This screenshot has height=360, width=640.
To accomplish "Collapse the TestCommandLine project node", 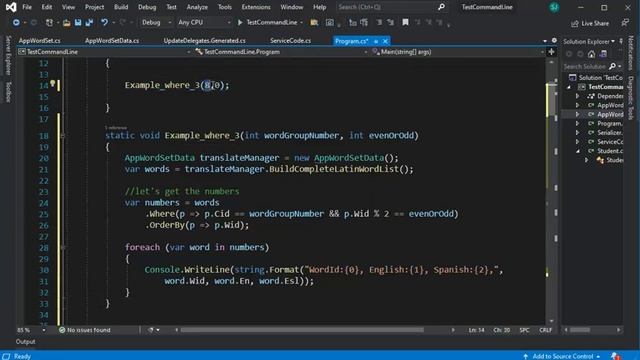I will [569, 87].
